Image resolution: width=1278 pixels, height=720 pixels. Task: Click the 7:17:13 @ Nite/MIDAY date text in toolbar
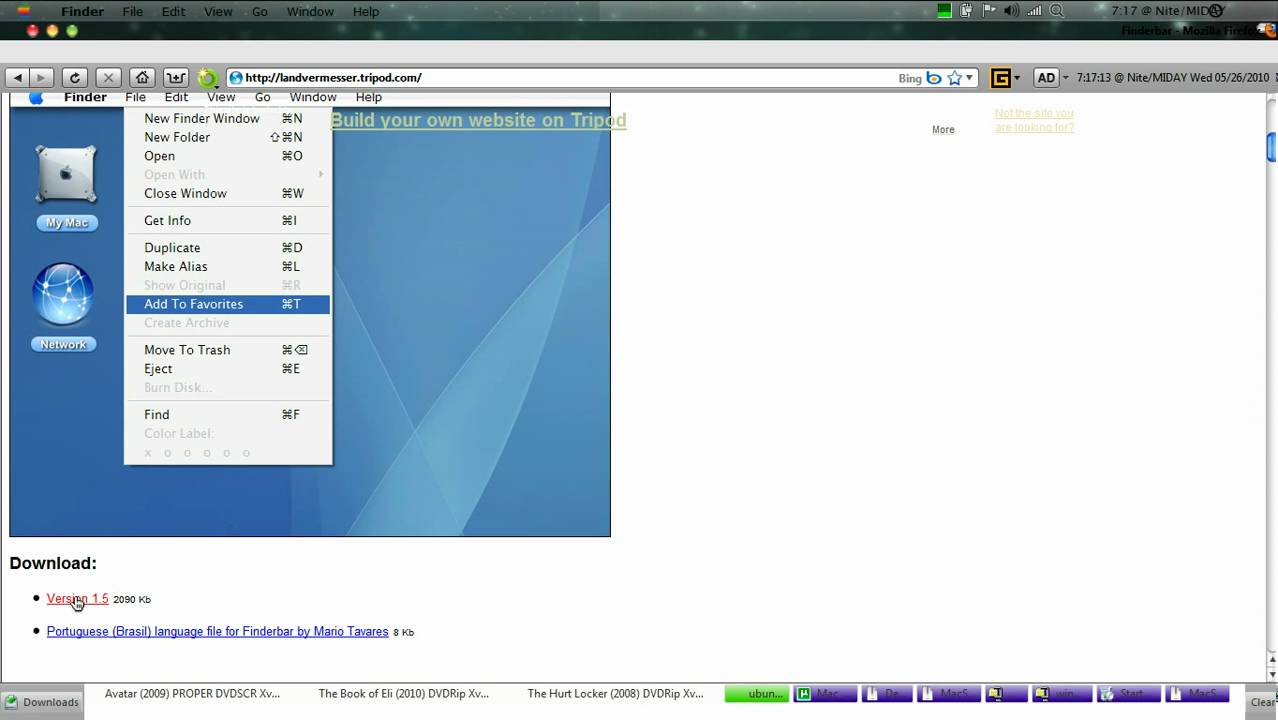tap(1172, 77)
